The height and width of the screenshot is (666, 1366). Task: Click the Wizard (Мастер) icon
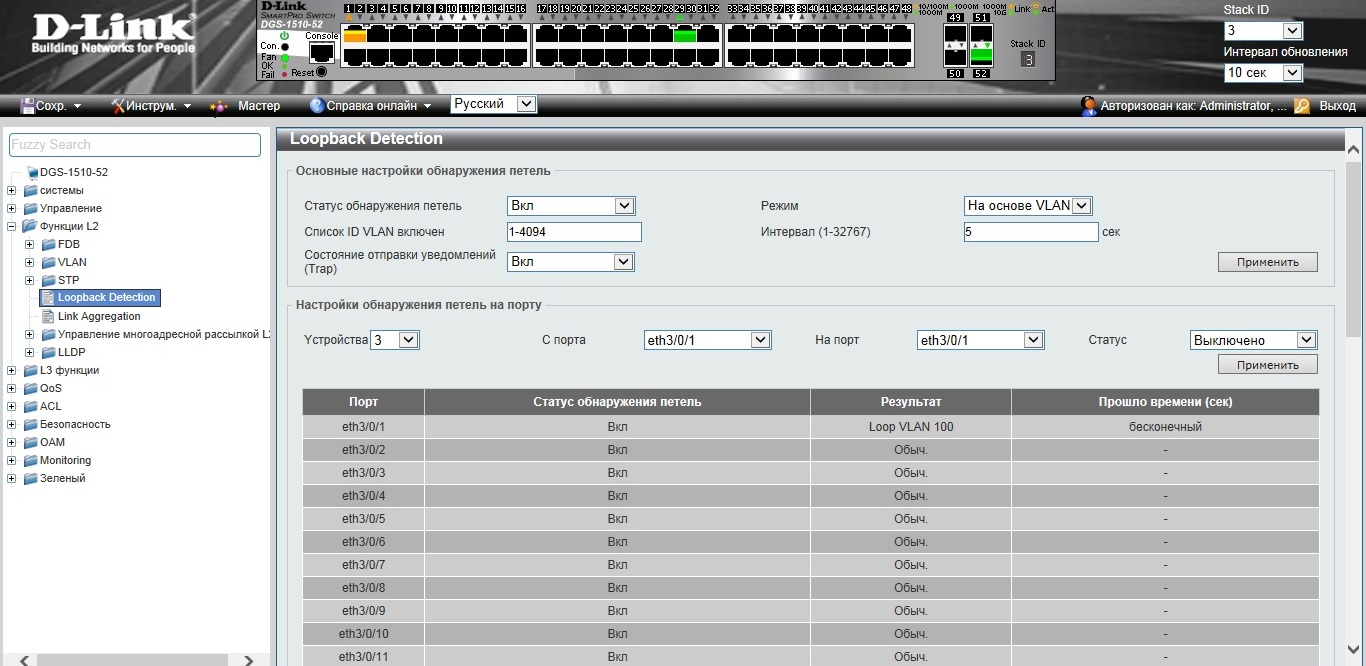219,106
